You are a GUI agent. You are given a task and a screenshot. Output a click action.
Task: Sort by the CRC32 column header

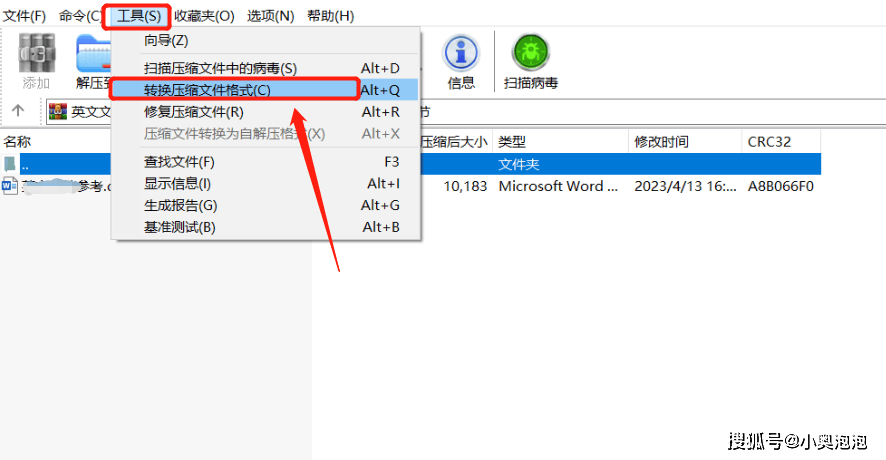pyautogui.click(x=770, y=142)
